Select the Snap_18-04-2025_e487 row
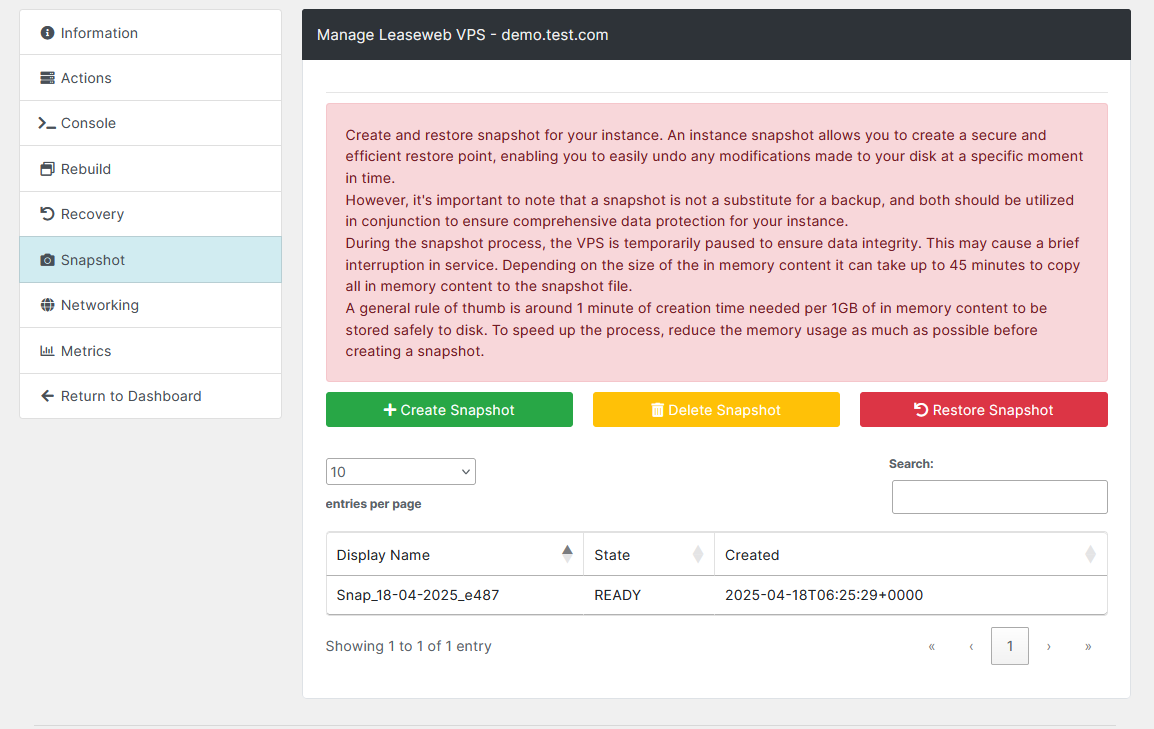This screenshot has height=729, width=1154. tap(716, 595)
